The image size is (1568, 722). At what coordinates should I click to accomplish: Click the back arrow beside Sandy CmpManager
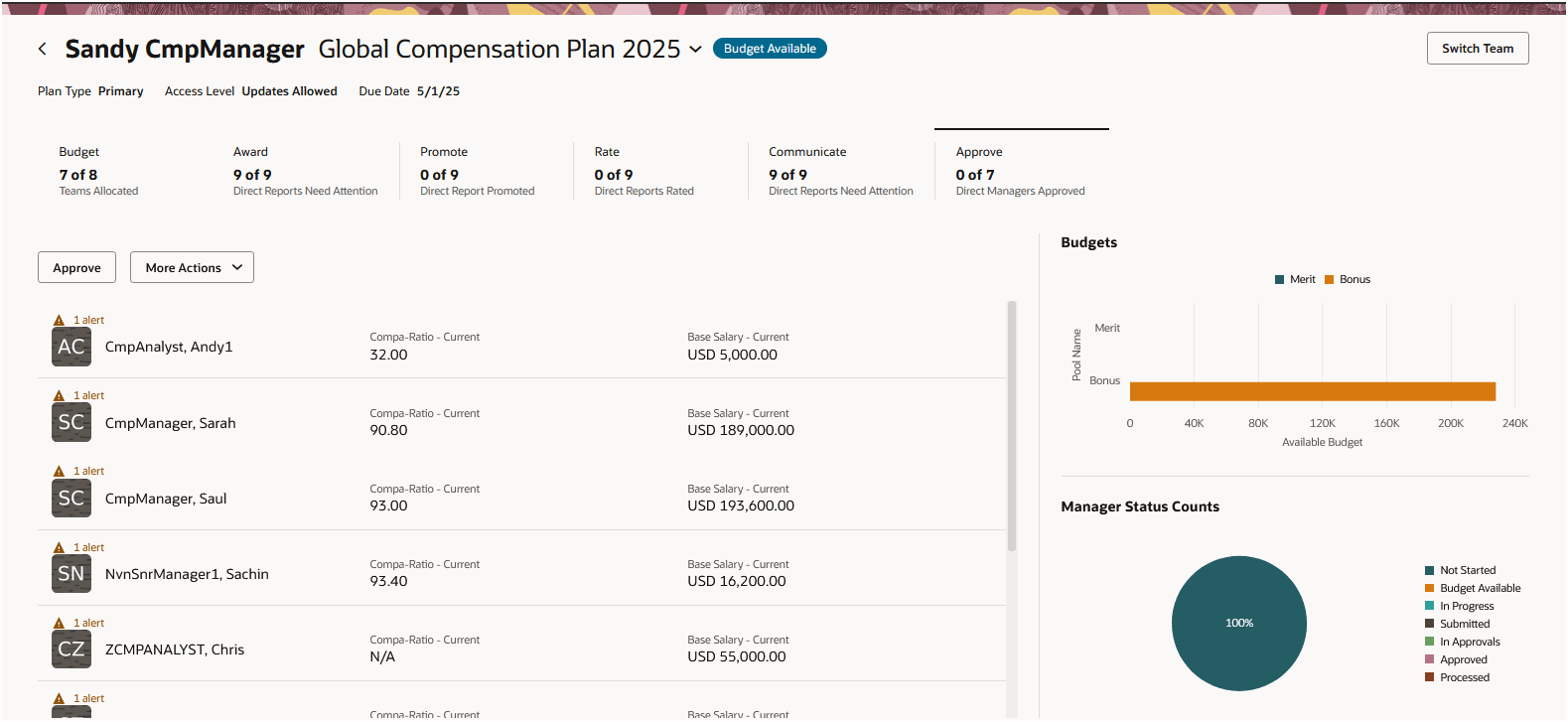(x=43, y=49)
